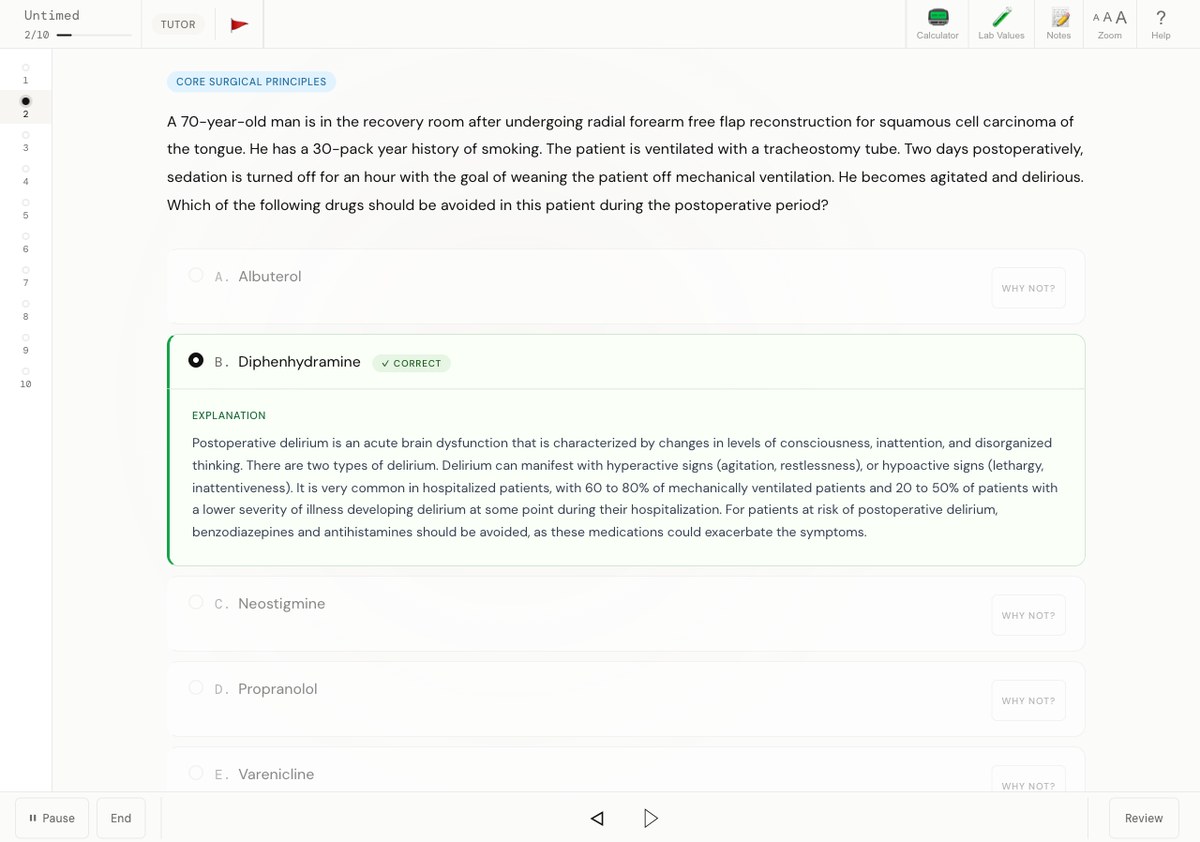Select answer E. Varenicline
Screen dimensions: 1200x842
626,770
